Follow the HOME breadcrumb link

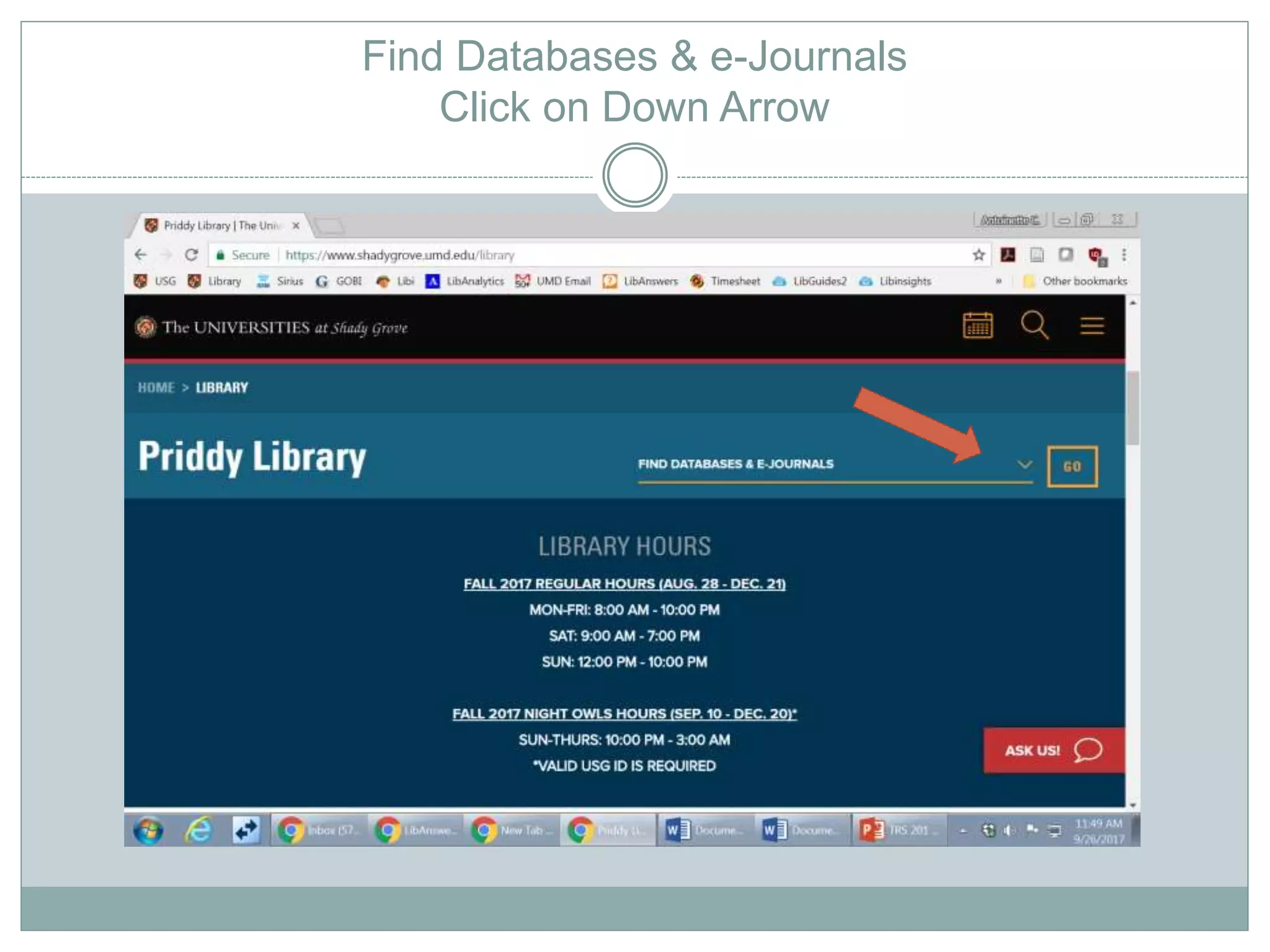(x=156, y=388)
